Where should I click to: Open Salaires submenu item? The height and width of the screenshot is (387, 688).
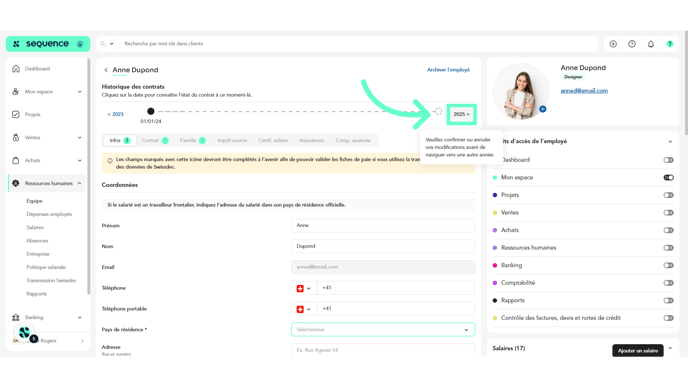(35, 227)
